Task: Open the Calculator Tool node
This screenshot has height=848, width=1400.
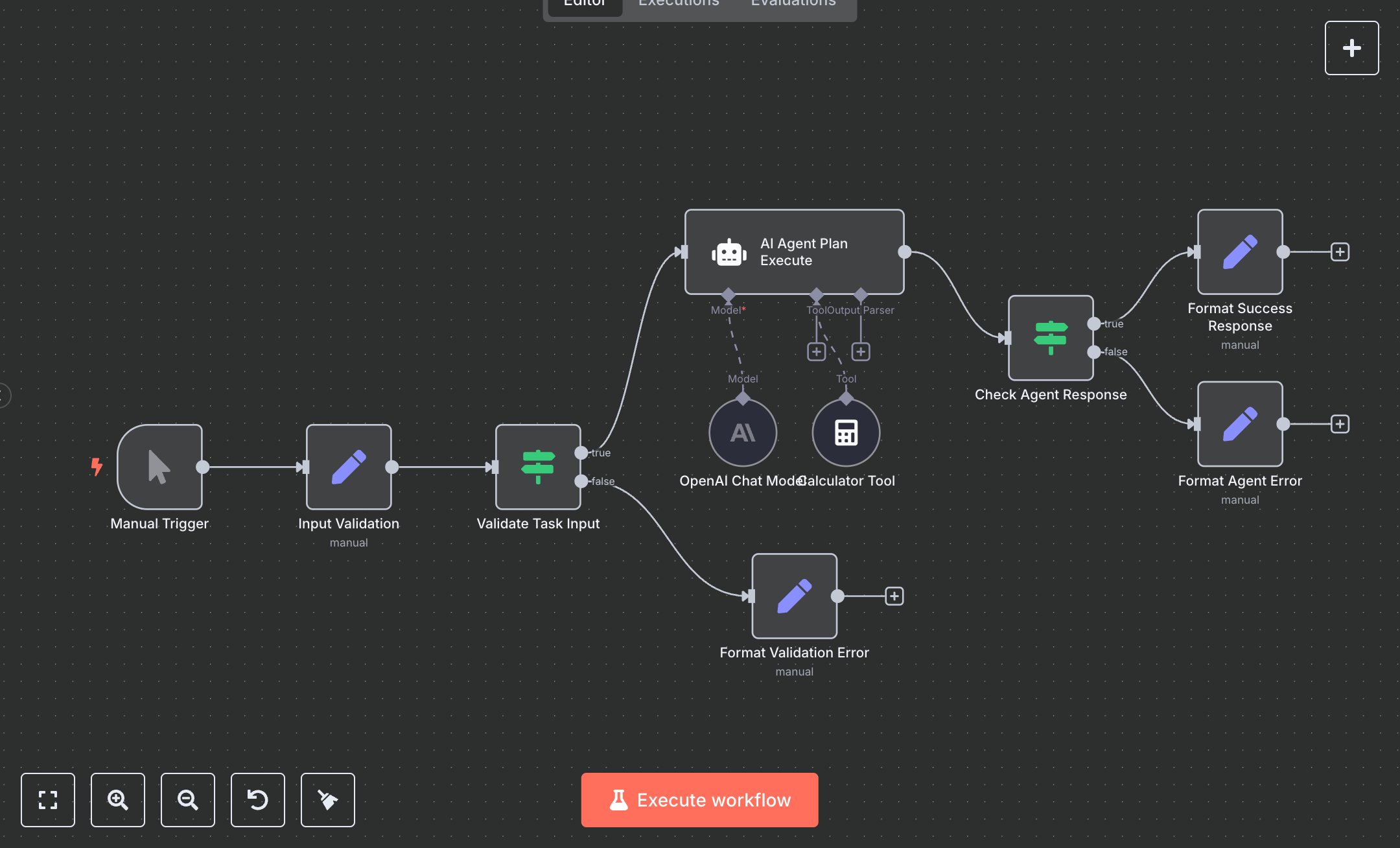Action: [x=846, y=432]
